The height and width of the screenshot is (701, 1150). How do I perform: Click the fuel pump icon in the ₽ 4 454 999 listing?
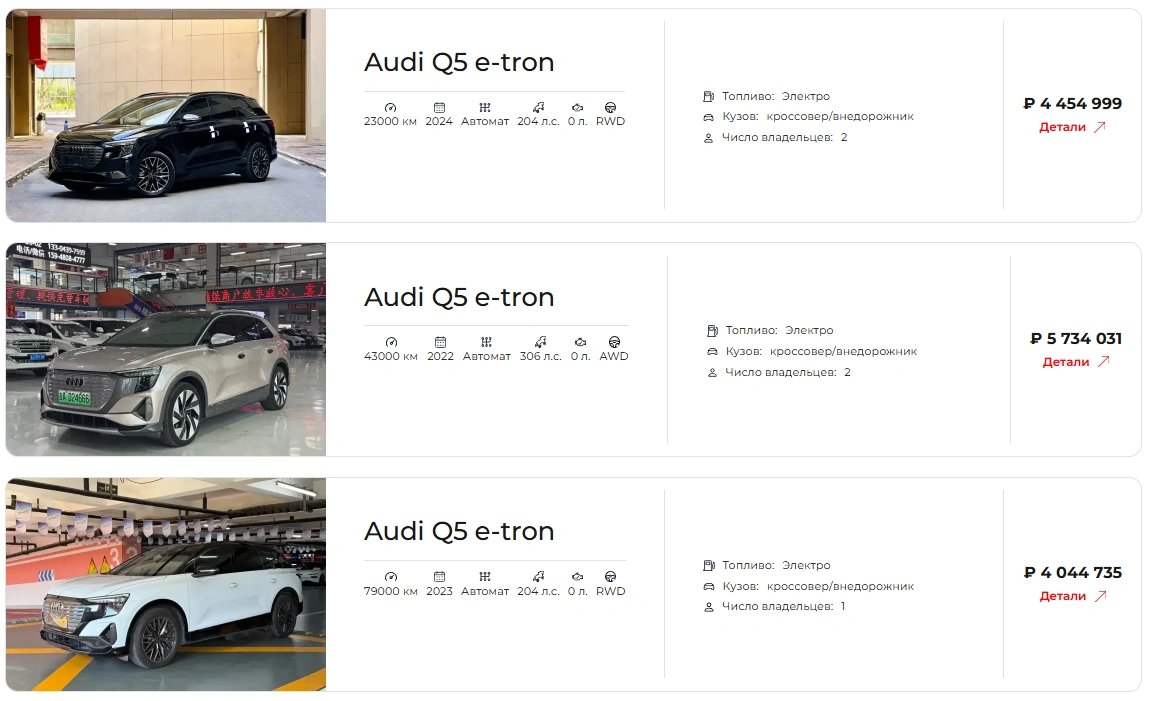(x=708, y=96)
